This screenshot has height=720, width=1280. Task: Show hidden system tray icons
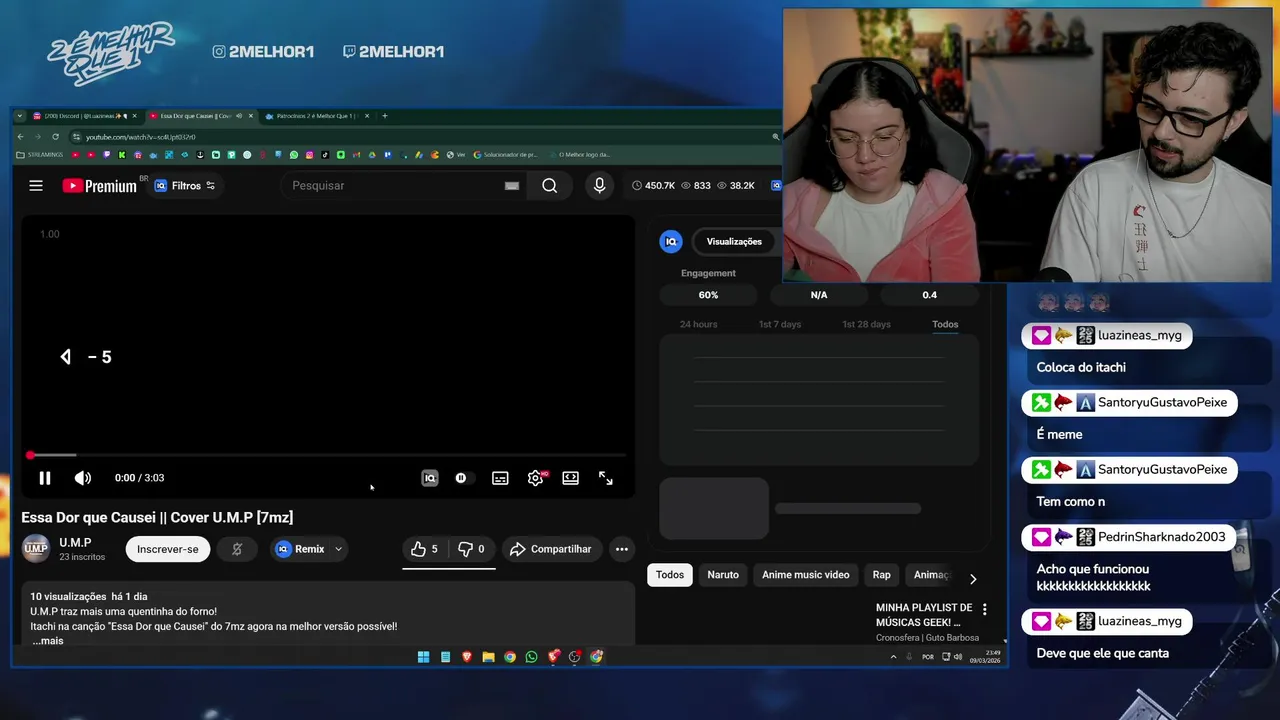(x=894, y=657)
